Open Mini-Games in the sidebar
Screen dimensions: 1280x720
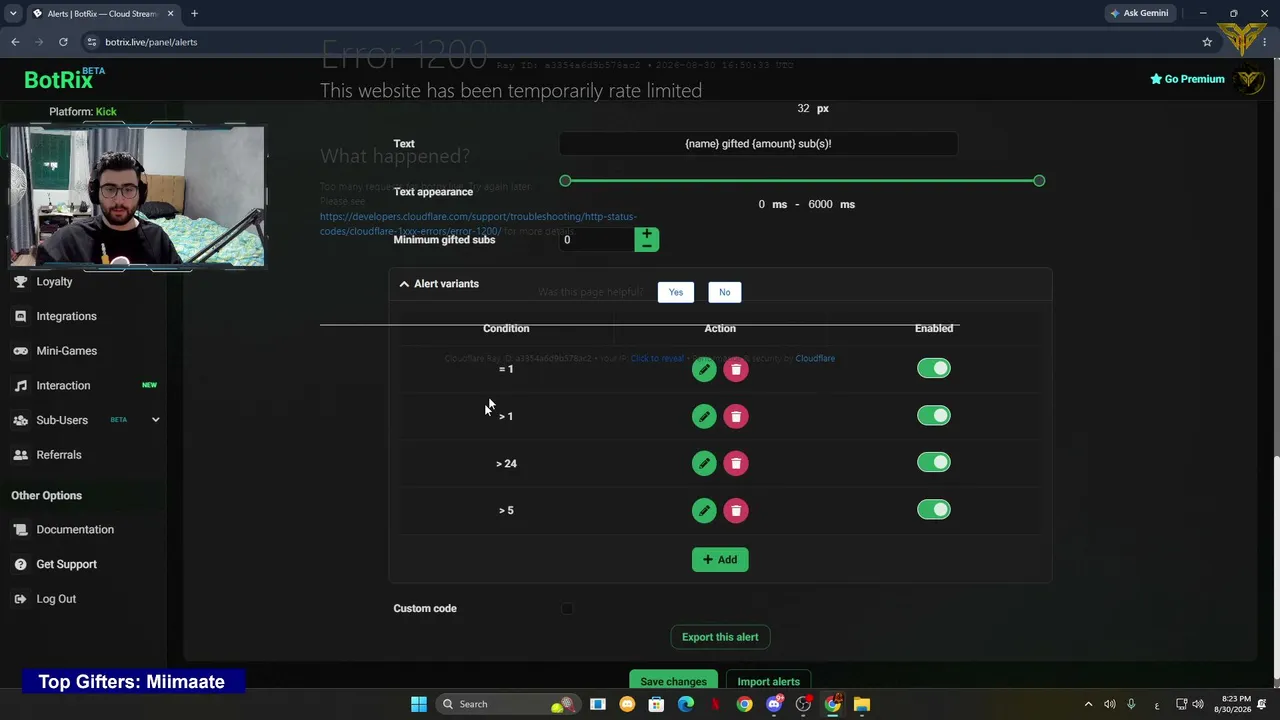[x=66, y=351]
